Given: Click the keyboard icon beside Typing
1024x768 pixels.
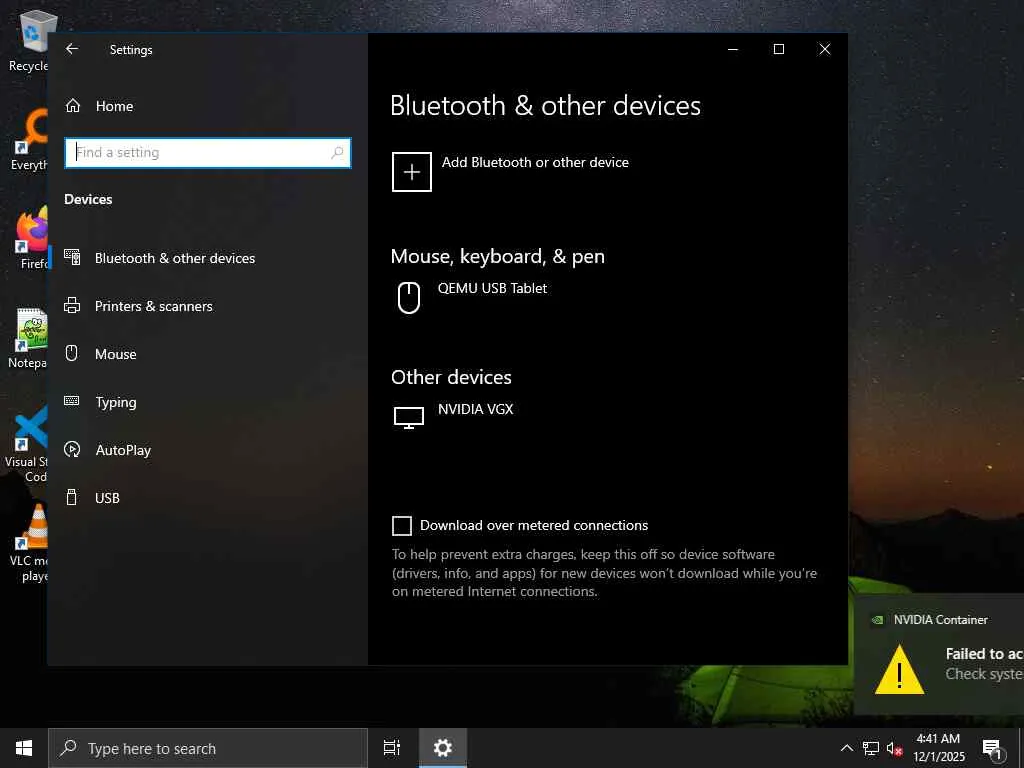Looking at the screenshot, I should click(x=72, y=401).
